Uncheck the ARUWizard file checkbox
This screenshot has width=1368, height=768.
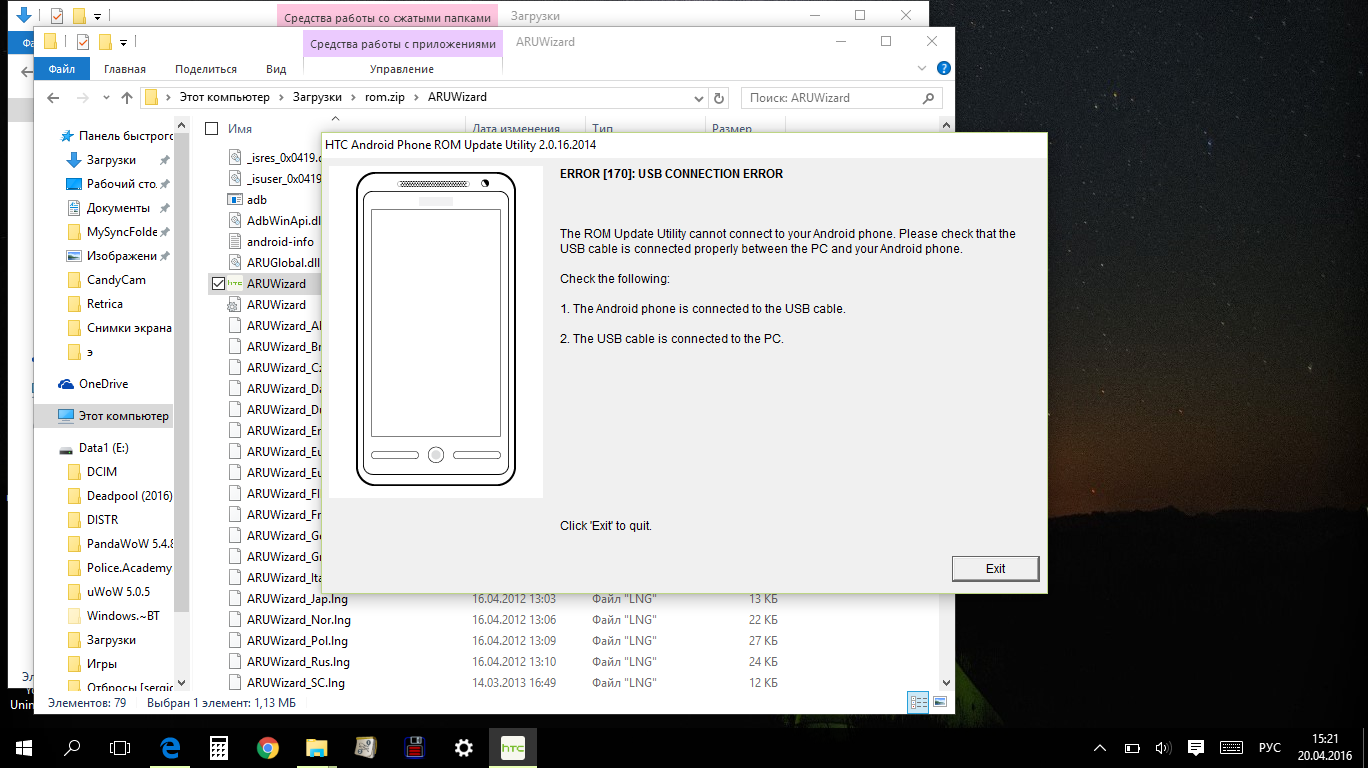point(218,284)
